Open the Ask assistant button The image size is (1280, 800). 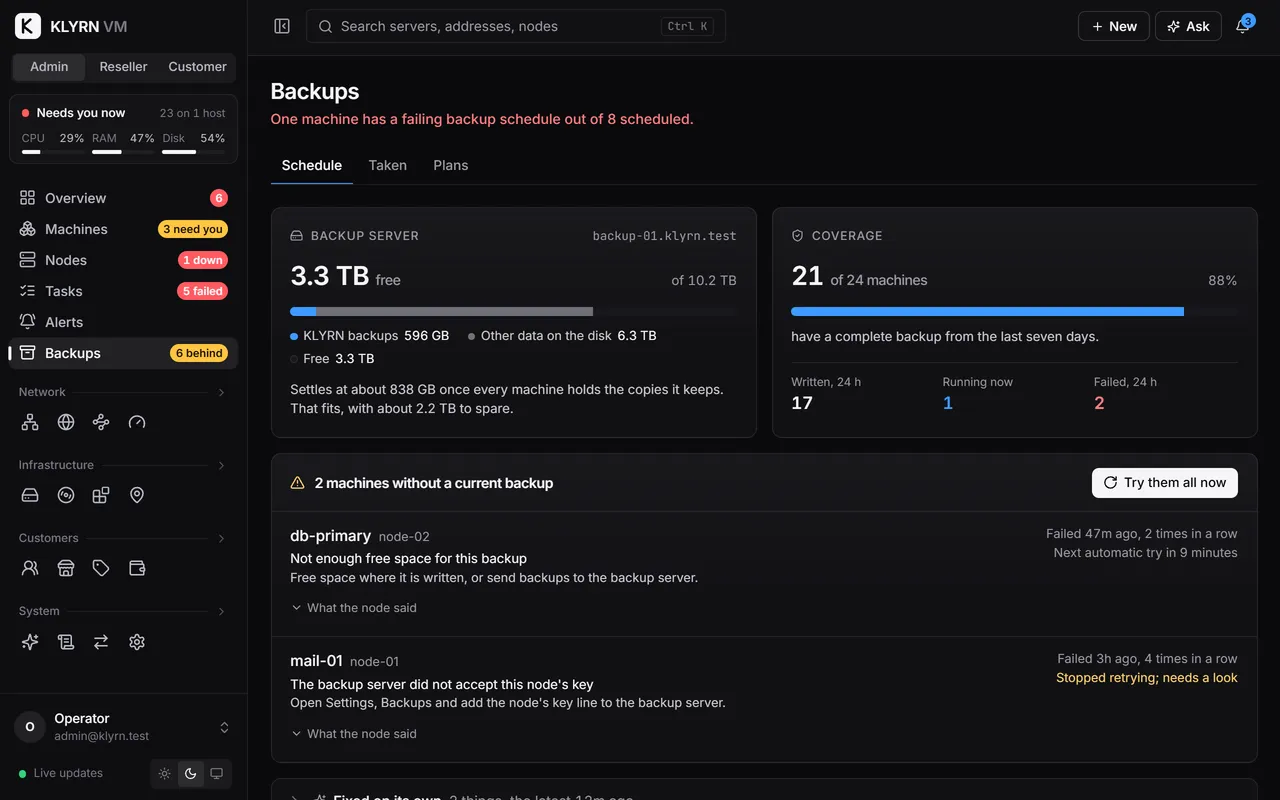pyautogui.click(x=1188, y=26)
